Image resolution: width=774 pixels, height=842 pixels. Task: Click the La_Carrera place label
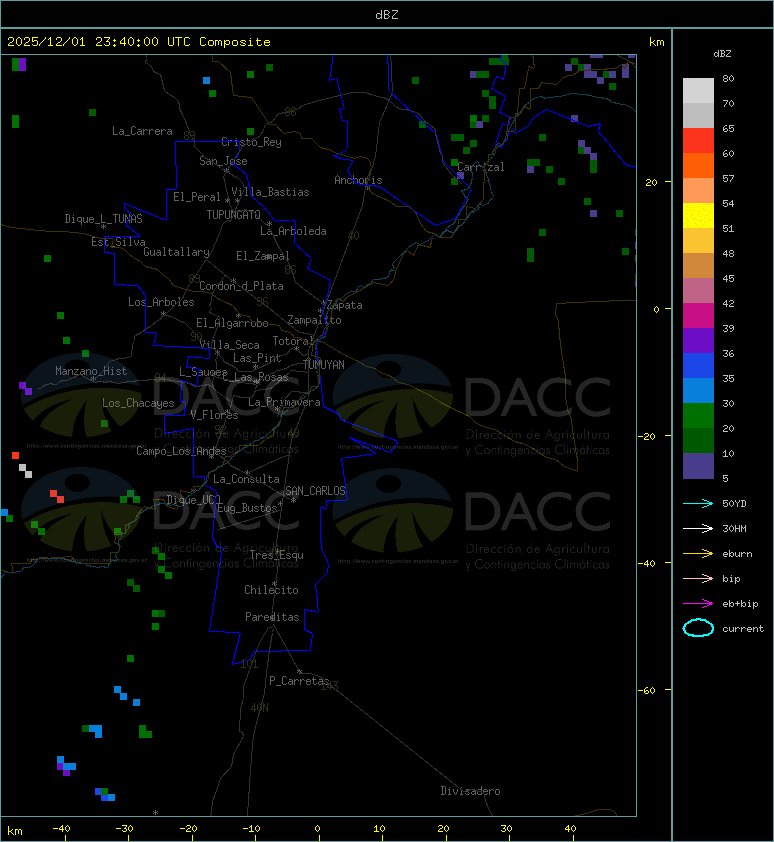[x=142, y=131]
